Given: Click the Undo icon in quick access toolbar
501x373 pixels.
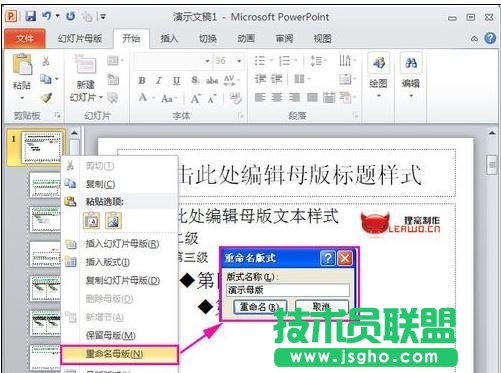Looking at the screenshot, I should (46, 16).
